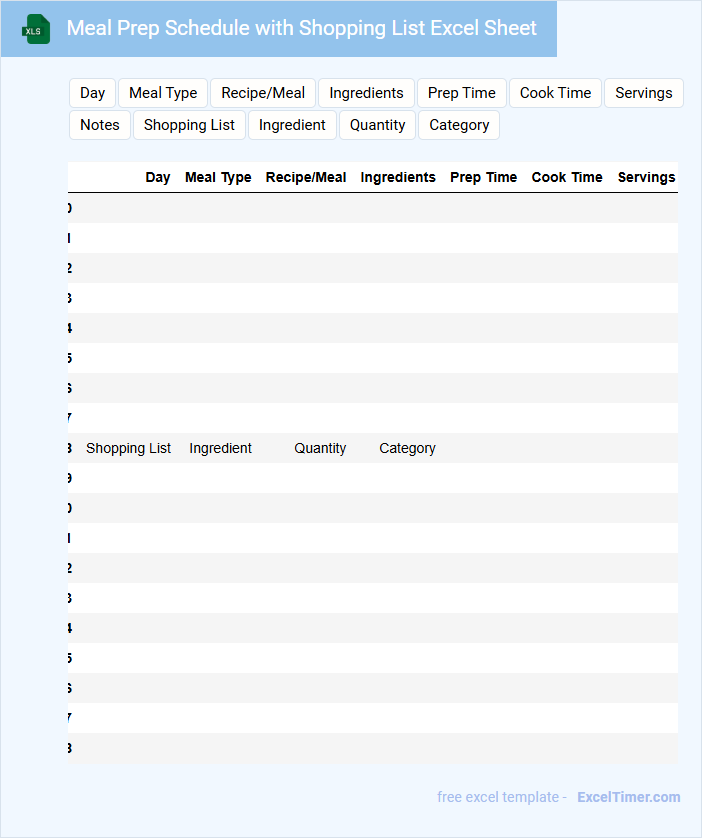Viewport: 702px width, 838px height.
Task: Choose the Ingredient tag button
Action: [x=292, y=125]
